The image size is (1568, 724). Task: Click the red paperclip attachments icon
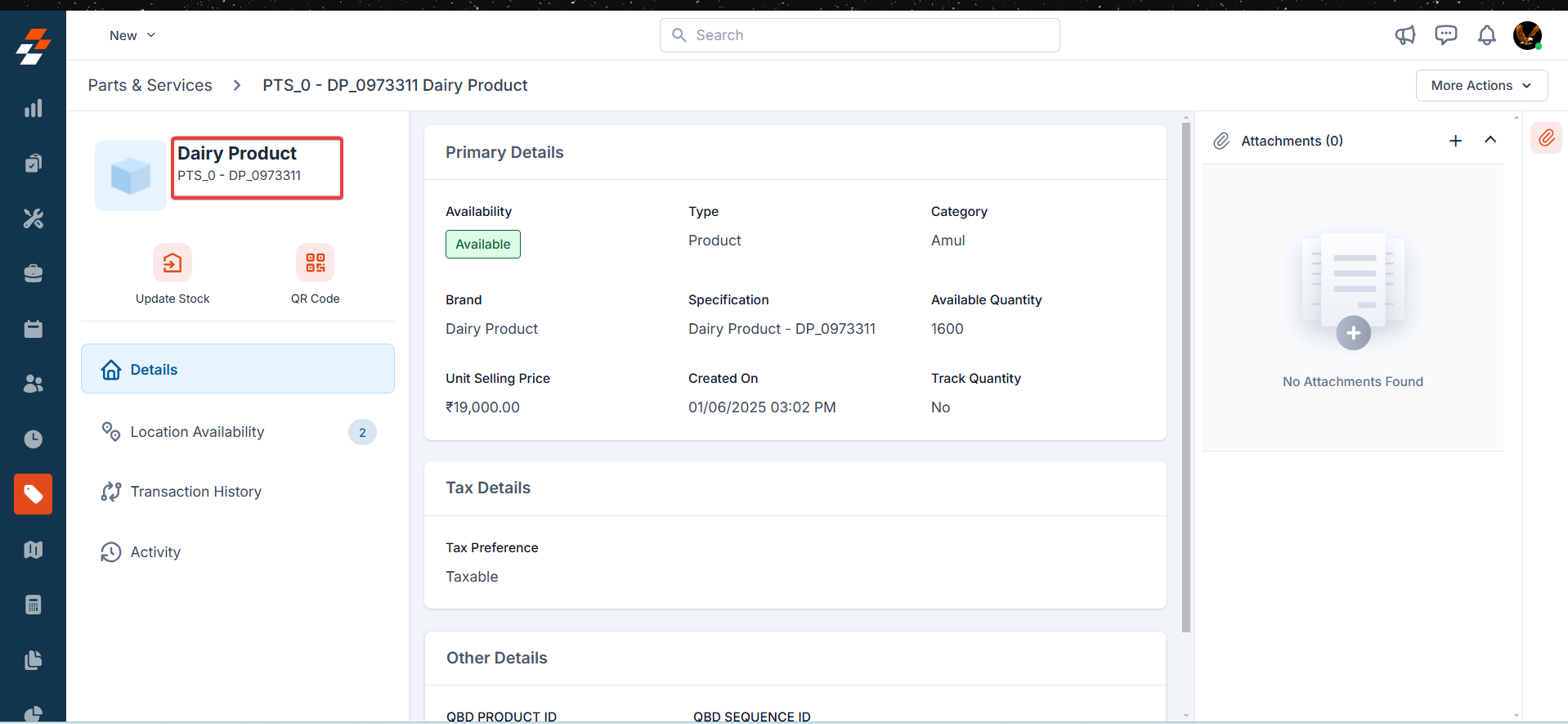pos(1546,138)
